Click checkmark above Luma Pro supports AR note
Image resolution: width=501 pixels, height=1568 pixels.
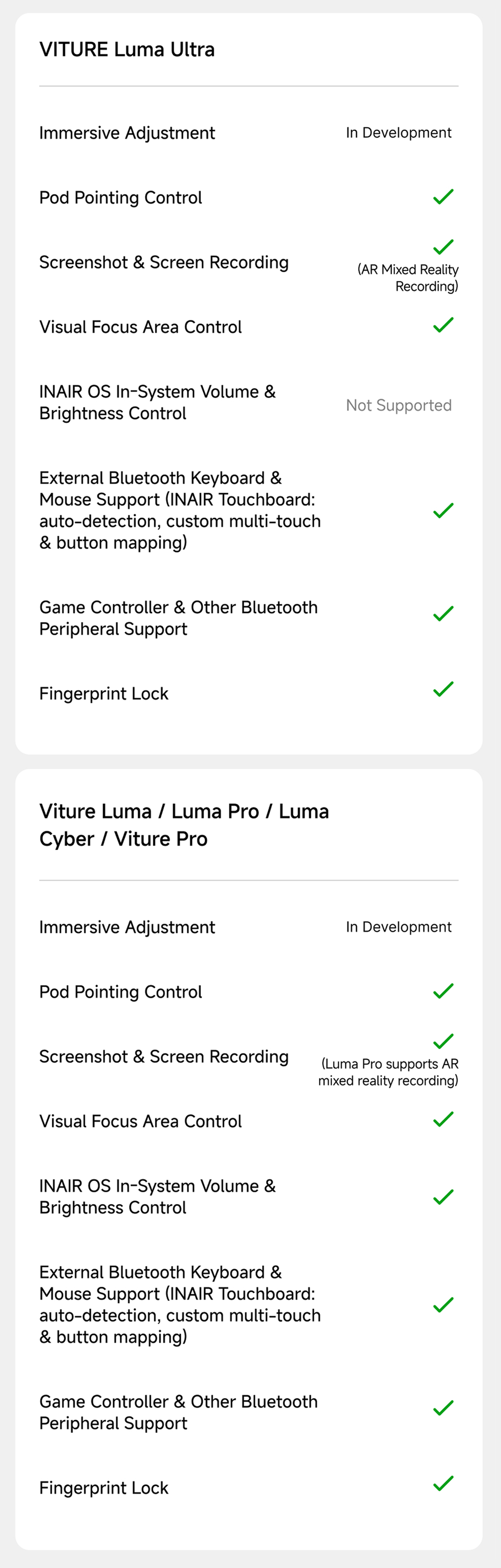pos(443,1041)
